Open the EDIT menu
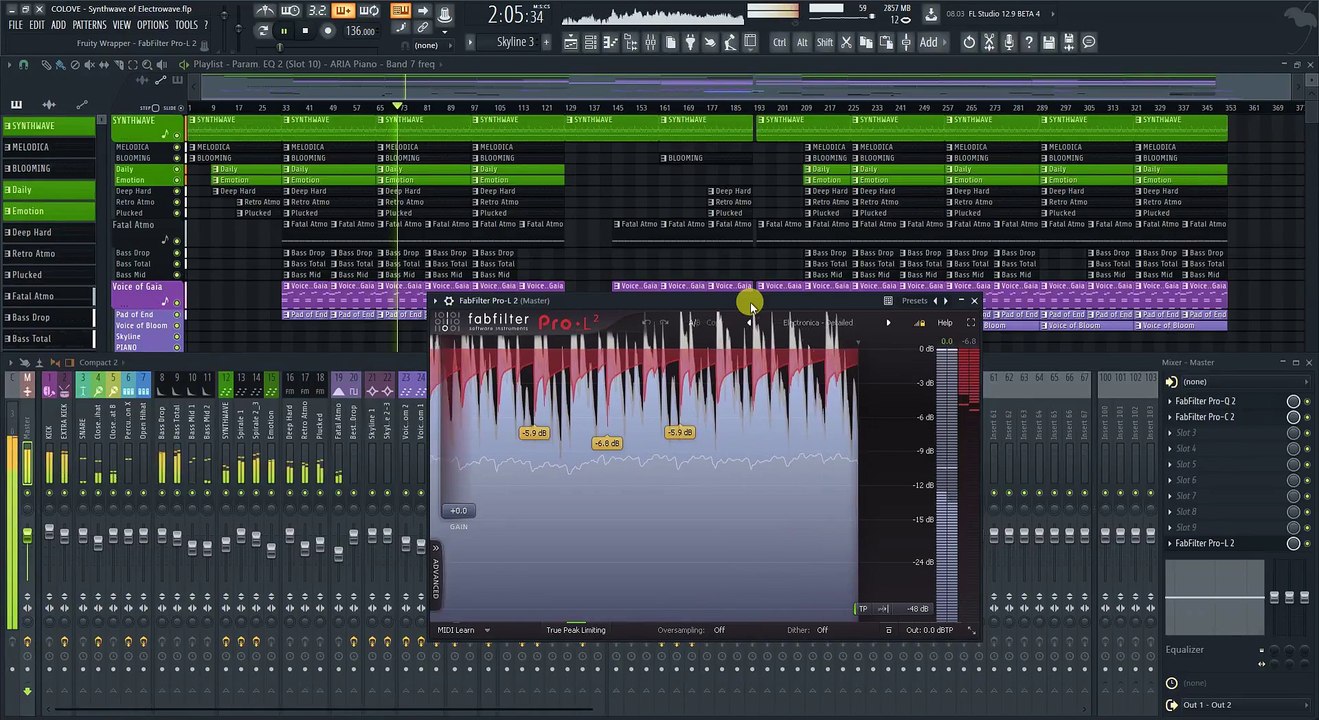 click(x=37, y=25)
